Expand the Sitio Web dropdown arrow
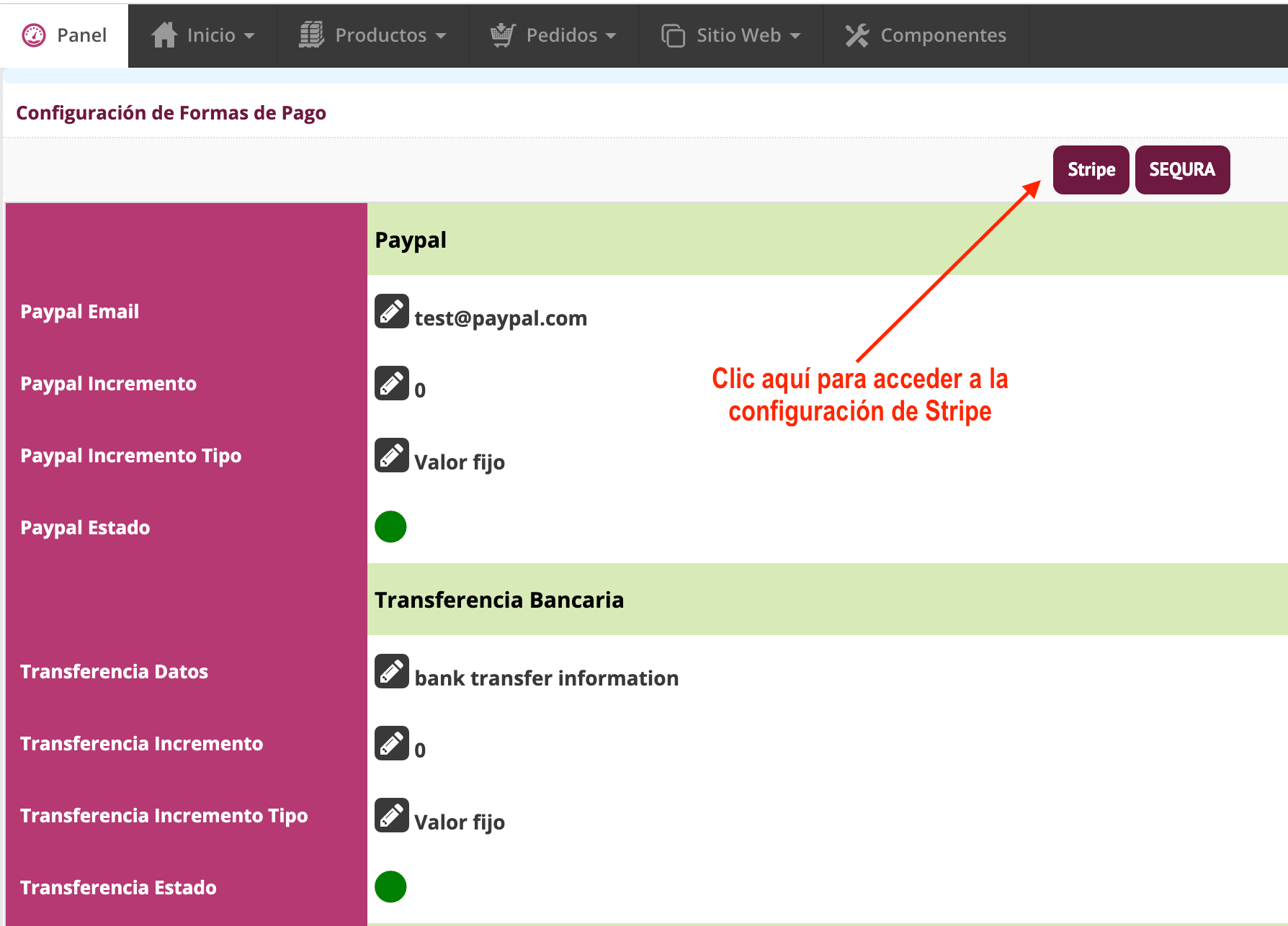1288x926 pixels. click(x=795, y=36)
